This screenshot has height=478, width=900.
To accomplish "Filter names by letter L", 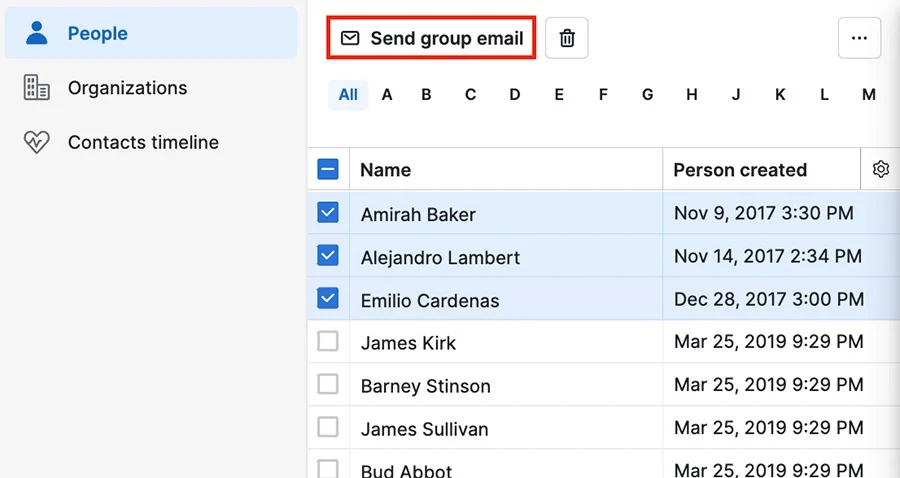I will coord(824,94).
